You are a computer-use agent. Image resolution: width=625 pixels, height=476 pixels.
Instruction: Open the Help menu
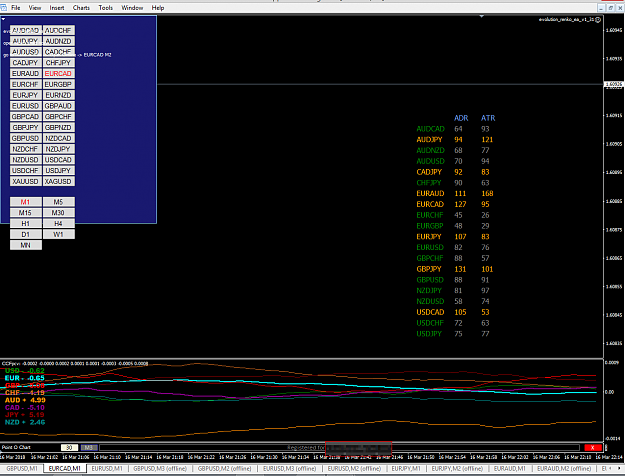click(157, 8)
